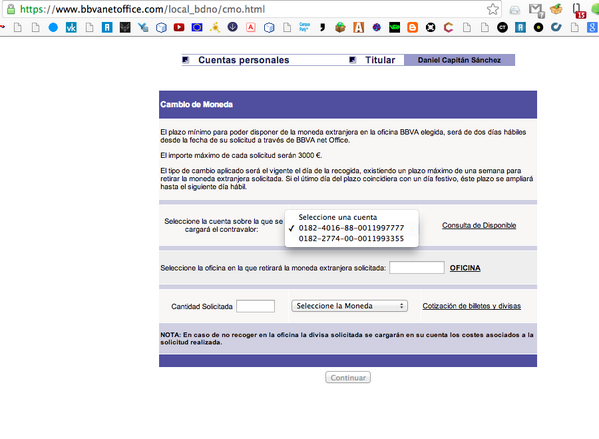Open the maroon letter C bookmark

point(448,27)
